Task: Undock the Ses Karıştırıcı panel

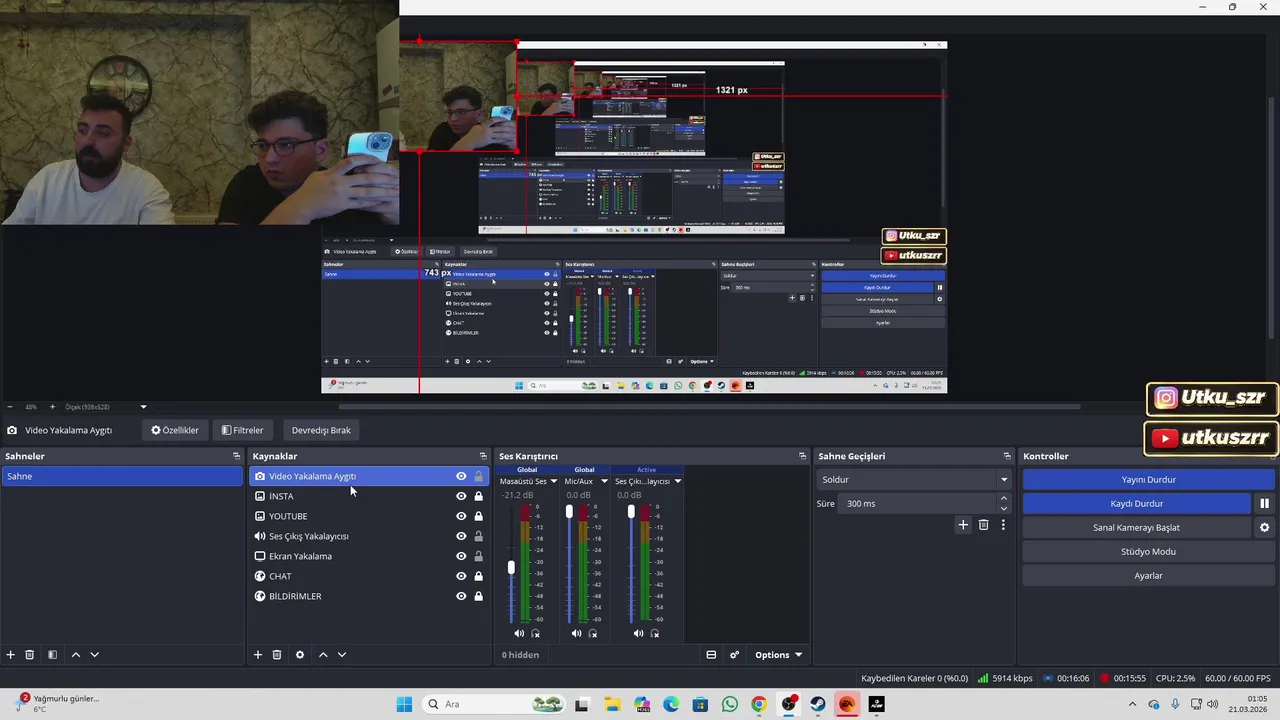Action: (x=802, y=456)
